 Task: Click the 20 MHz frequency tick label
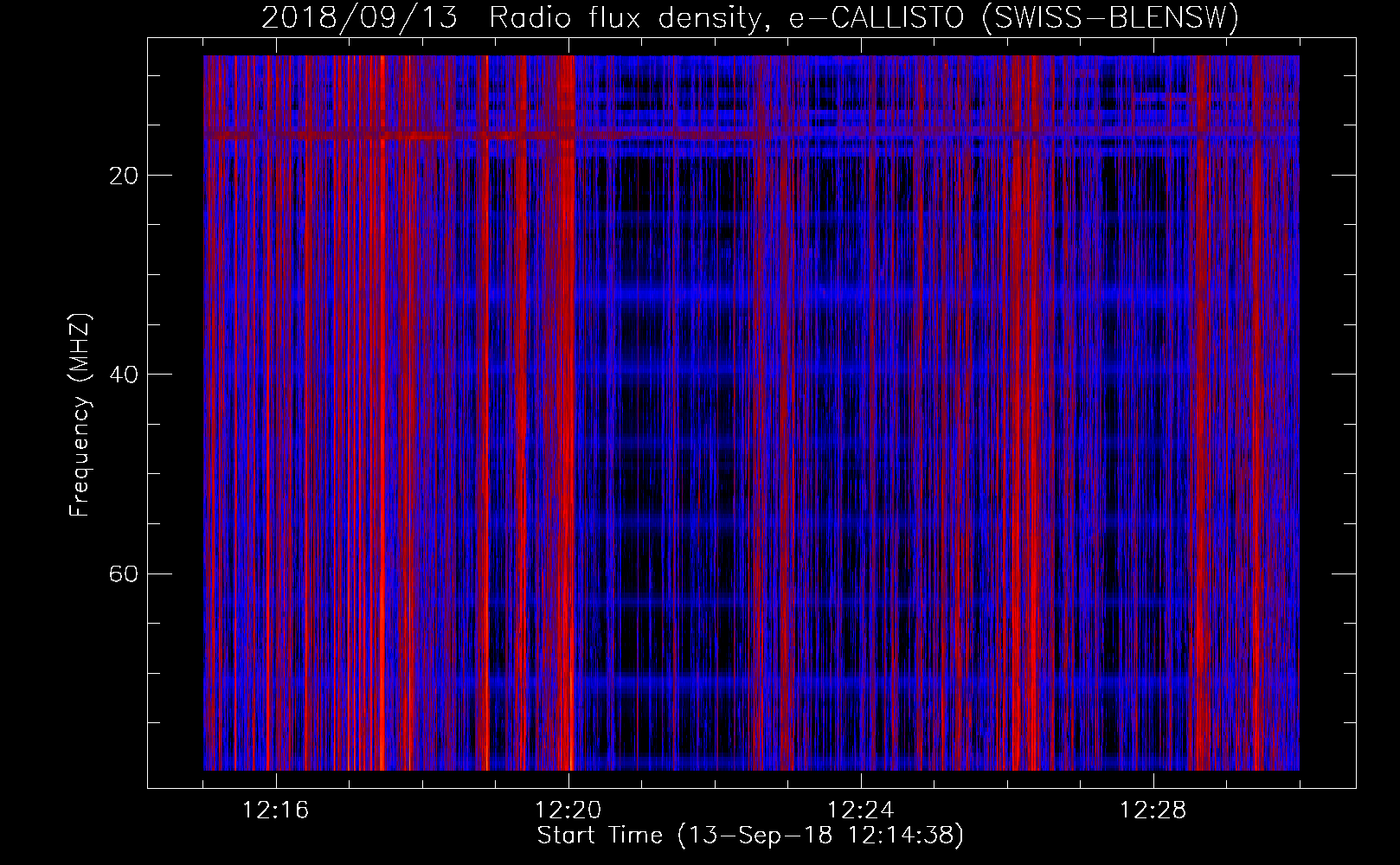click(124, 176)
